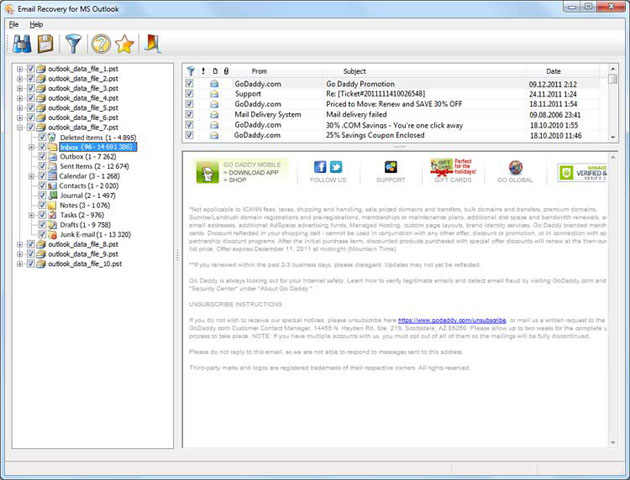This screenshot has width=630, height=480.
Task: Click envelope icon of Mail delivery failed row
Action: point(214,114)
